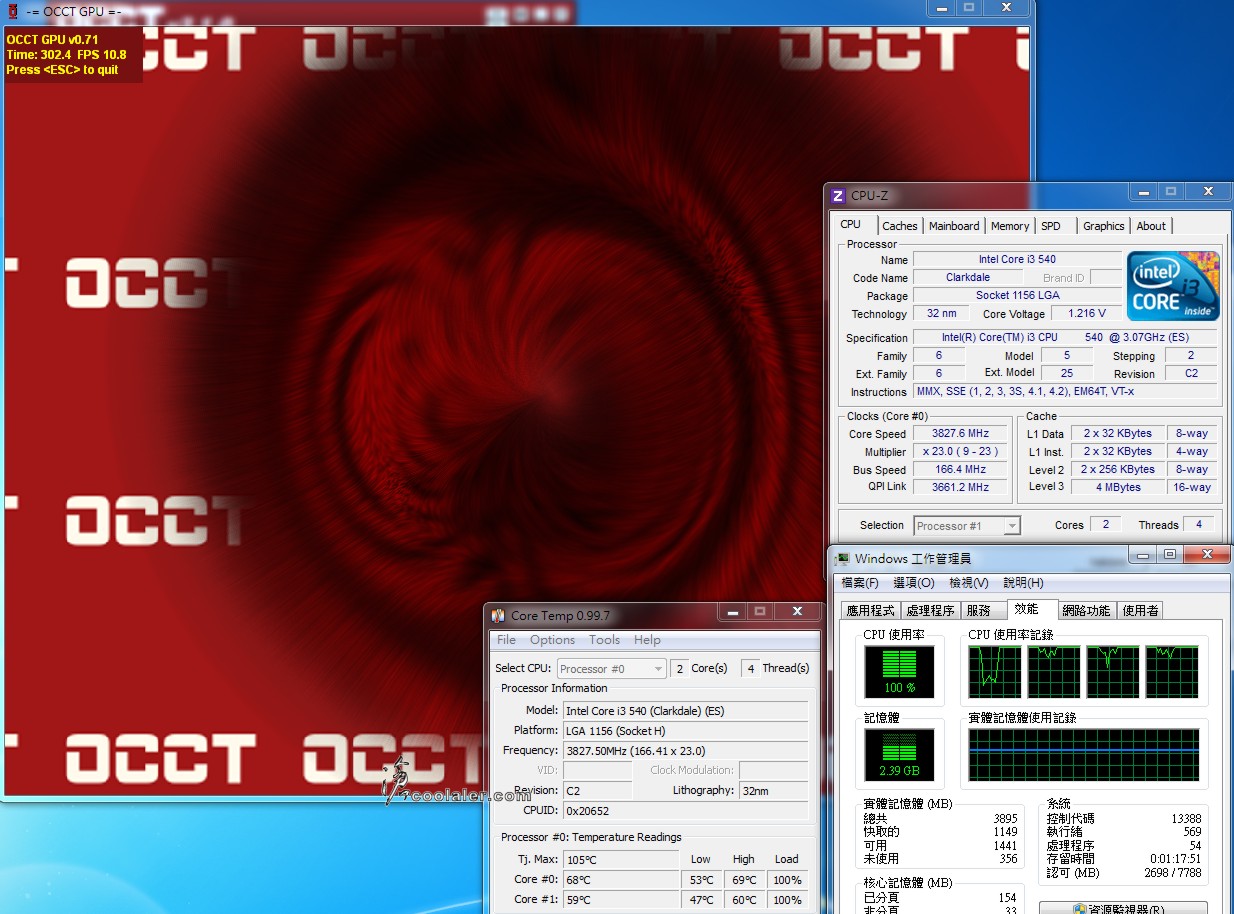
Task: Click the Platform field LGA 1156 (Socket H)
Action: coord(685,731)
